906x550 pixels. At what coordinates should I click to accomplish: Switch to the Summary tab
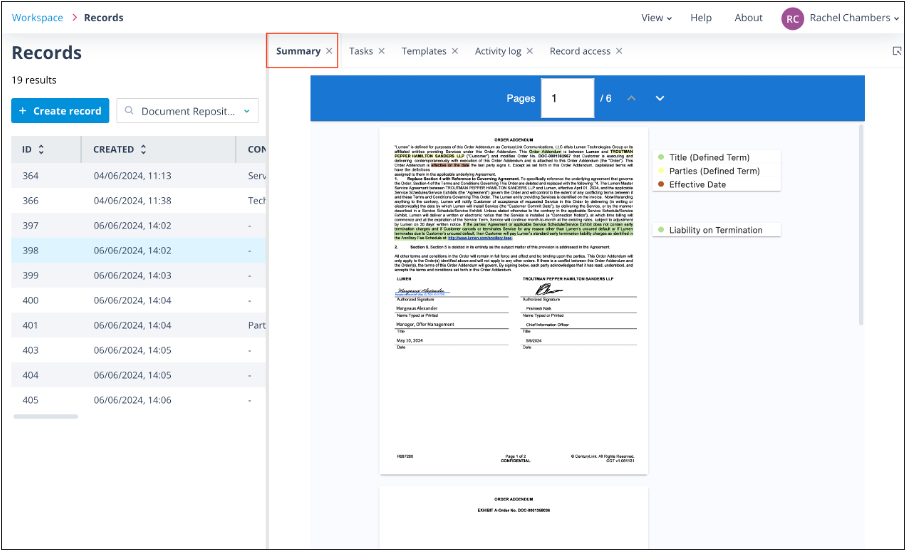(x=298, y=51)
